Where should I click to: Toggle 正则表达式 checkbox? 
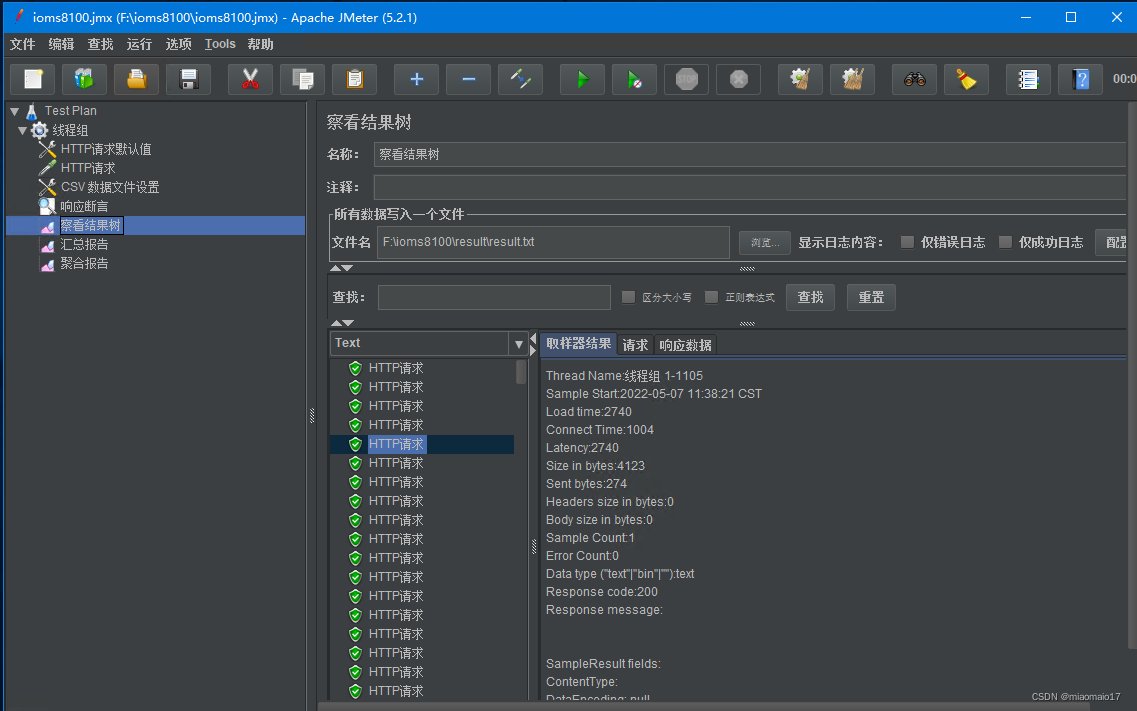click(x=711, y=297)
